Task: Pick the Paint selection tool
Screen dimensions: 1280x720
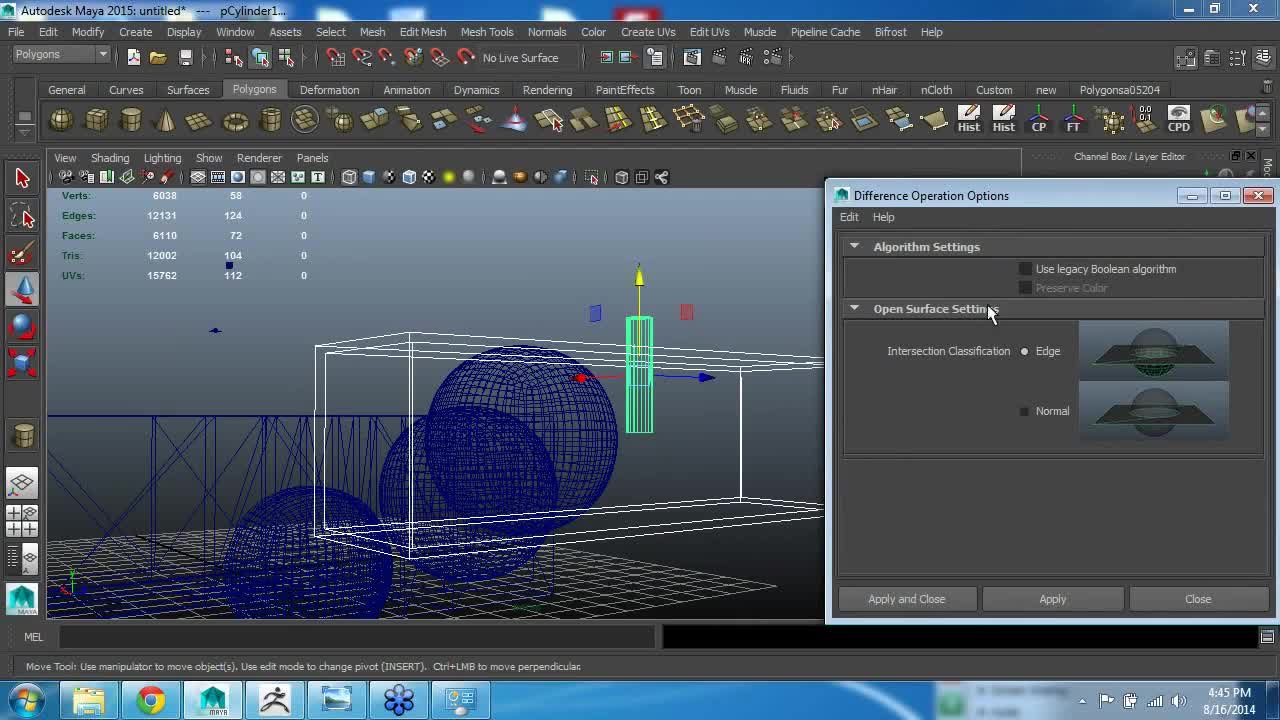Action: [22, 253]
